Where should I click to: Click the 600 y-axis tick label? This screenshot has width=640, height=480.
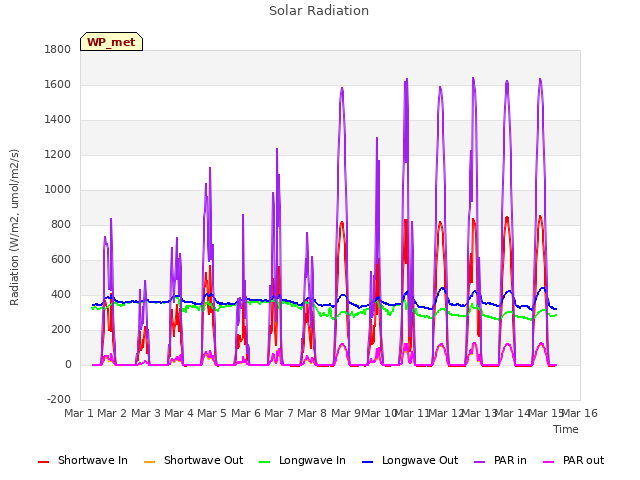point(61,260)
